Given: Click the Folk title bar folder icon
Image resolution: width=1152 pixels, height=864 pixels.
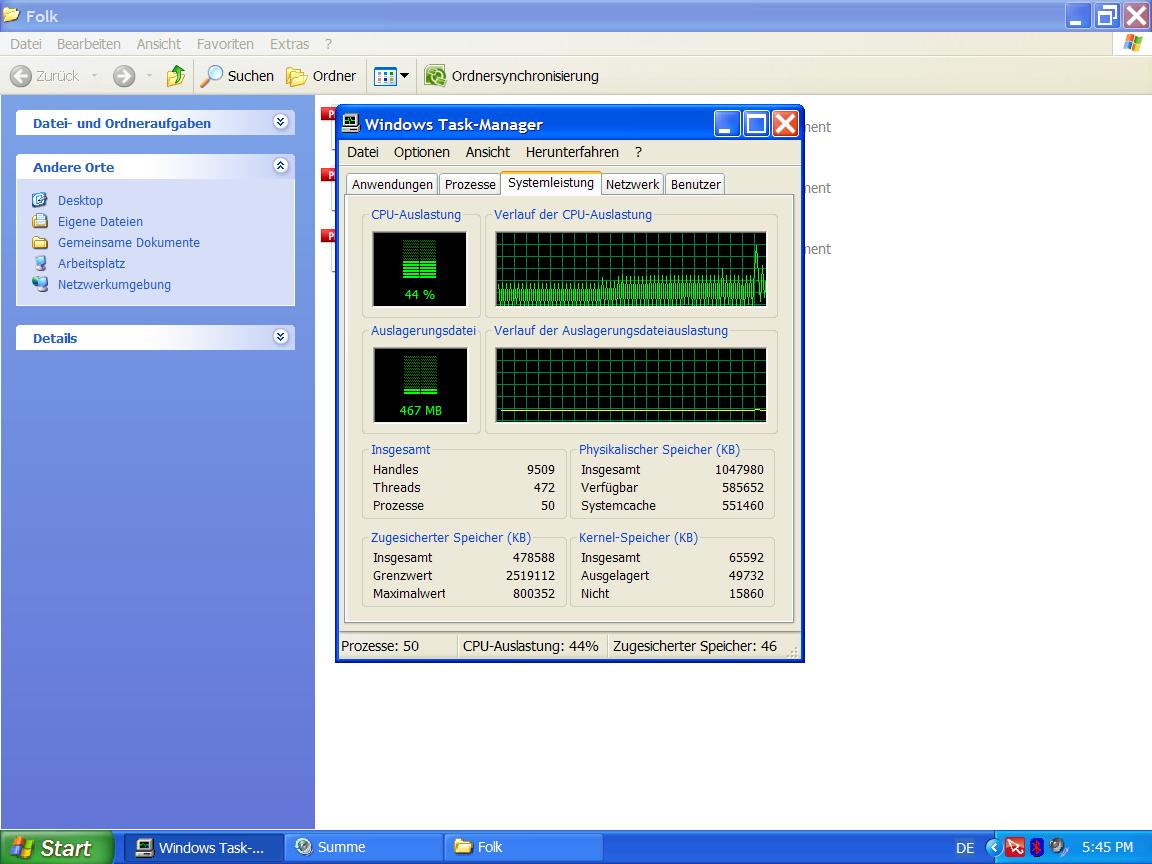Looking at the screenshot, I should click(12, 15).
